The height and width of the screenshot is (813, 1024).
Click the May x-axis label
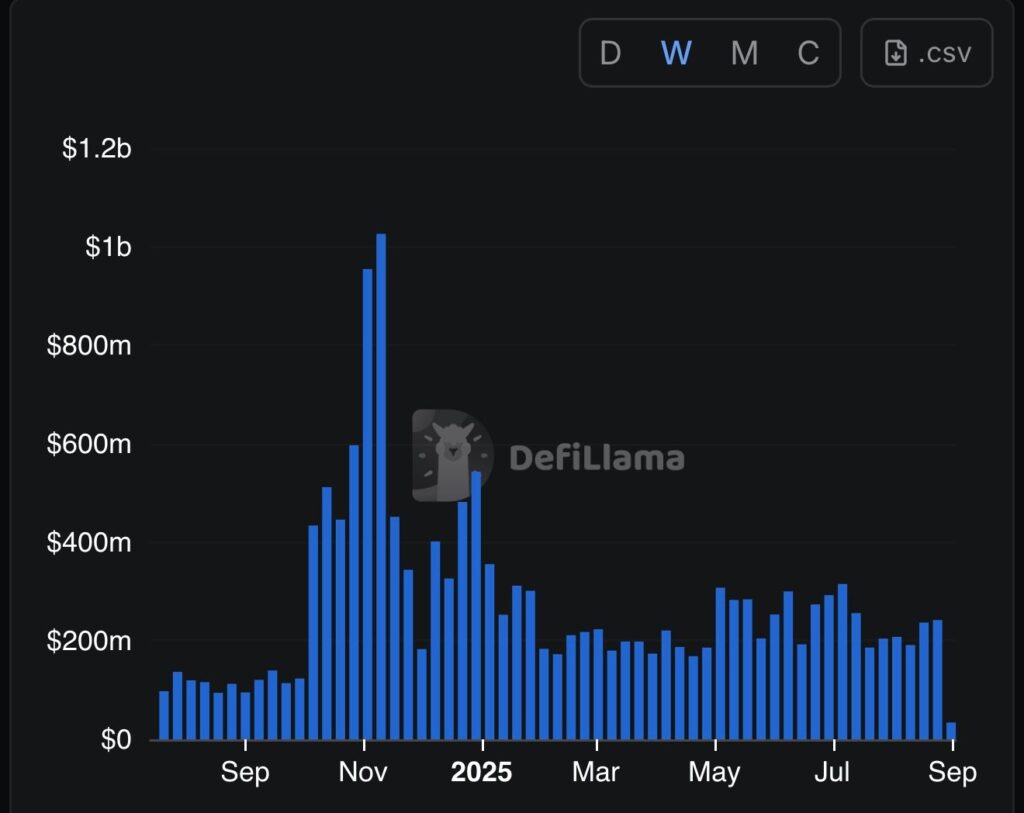714,773
